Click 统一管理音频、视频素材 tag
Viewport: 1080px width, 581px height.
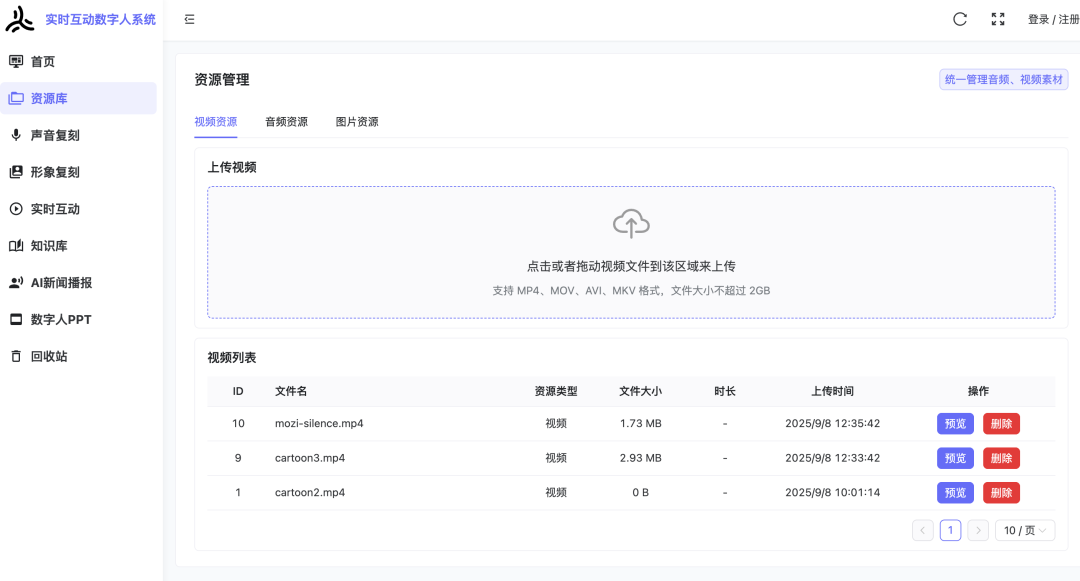click(x=1004, y=79)
